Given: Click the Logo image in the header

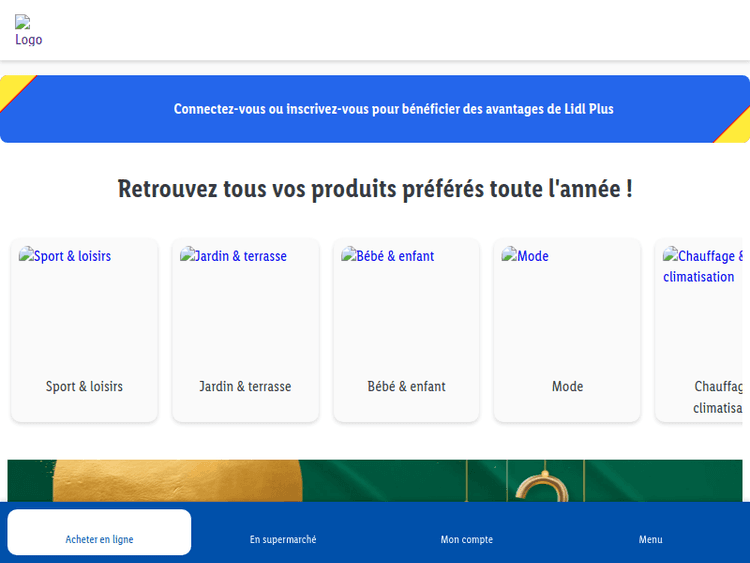Looking at the screenshot, I should (28, 31).
